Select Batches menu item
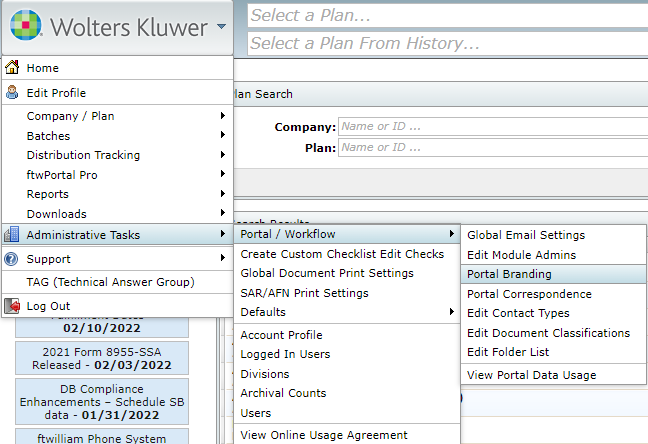648x444 pixels. (117, 136)
